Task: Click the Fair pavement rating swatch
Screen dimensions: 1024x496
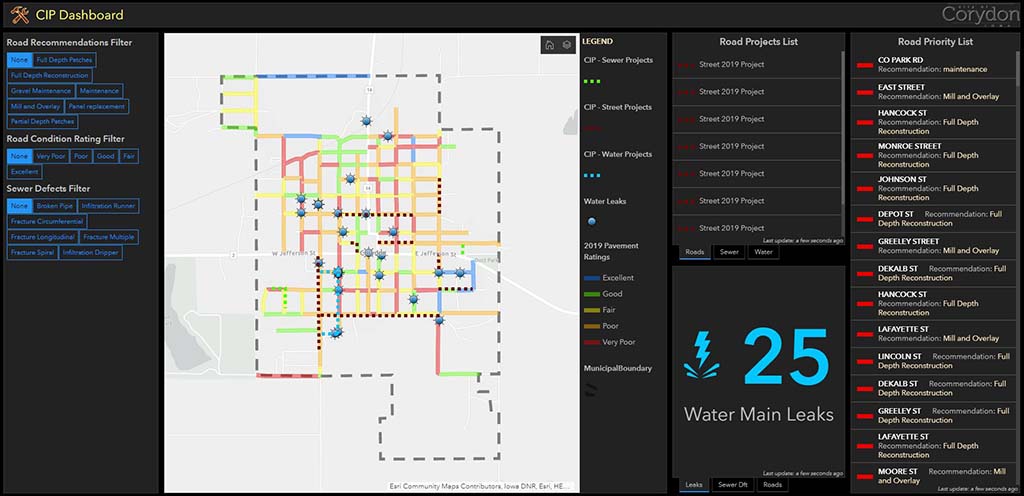Action: pos(592,310)
